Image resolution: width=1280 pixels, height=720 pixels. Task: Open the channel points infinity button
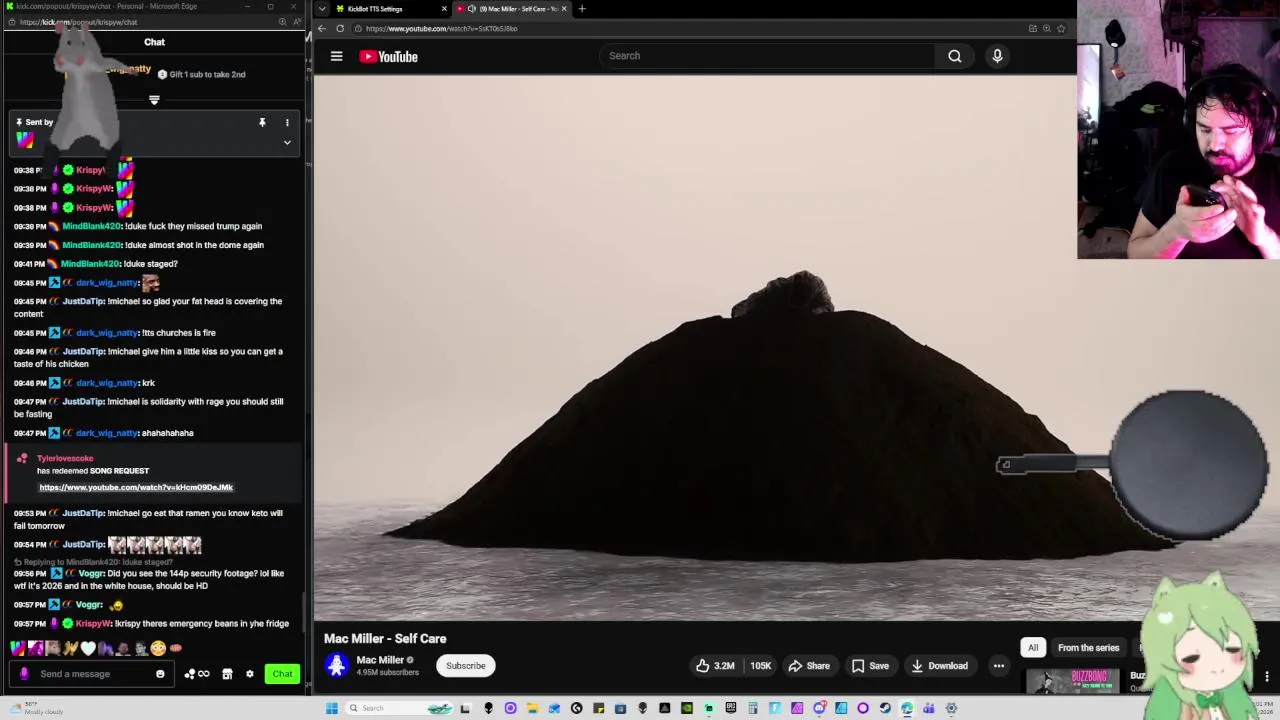tap(197, 674)
